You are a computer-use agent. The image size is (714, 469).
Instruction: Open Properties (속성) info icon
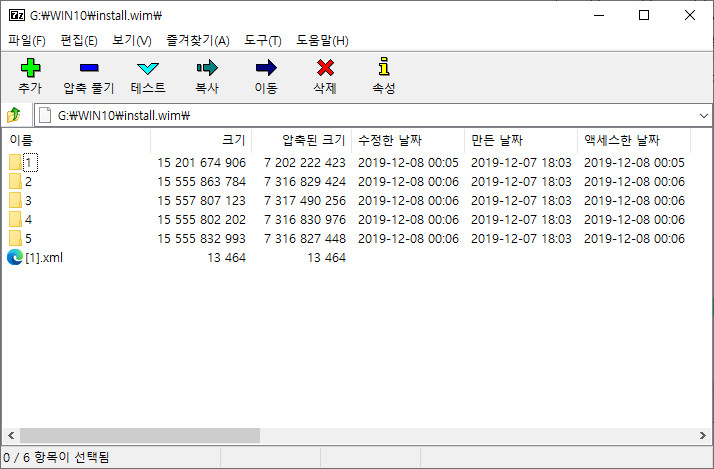point(384,66)
